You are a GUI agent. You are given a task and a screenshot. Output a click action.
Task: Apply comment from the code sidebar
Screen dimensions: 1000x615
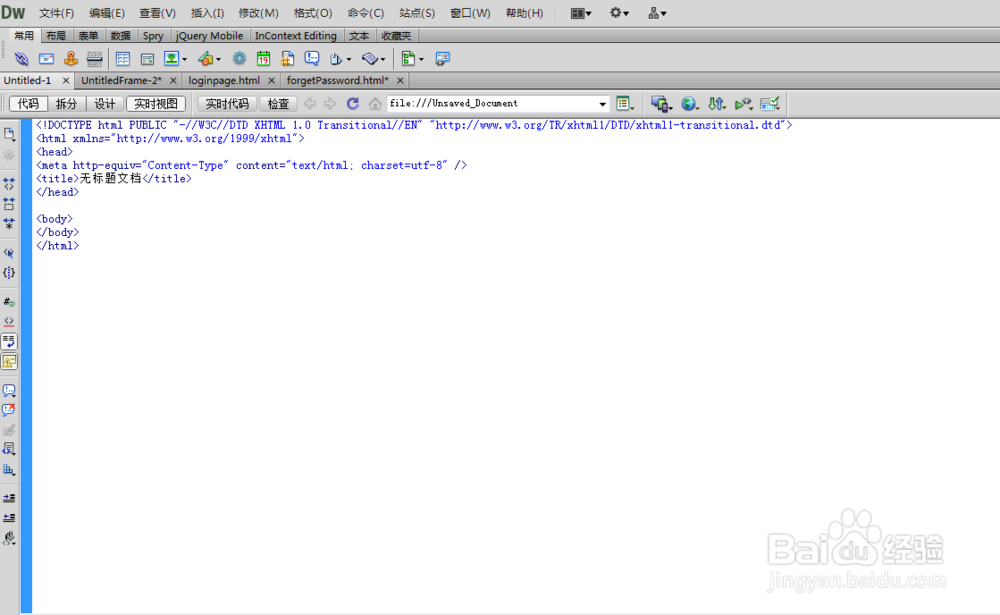[x=9, y=390]
